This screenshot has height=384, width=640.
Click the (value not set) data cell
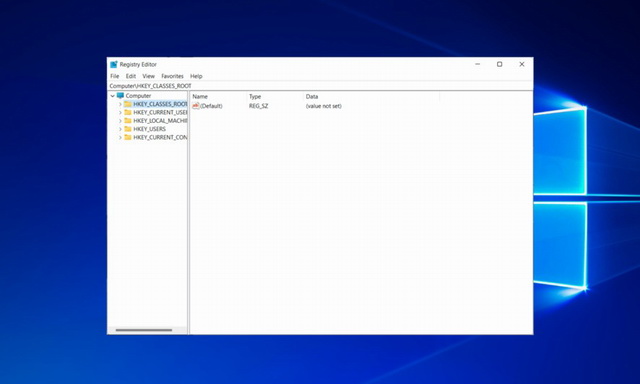click(324, 106)
